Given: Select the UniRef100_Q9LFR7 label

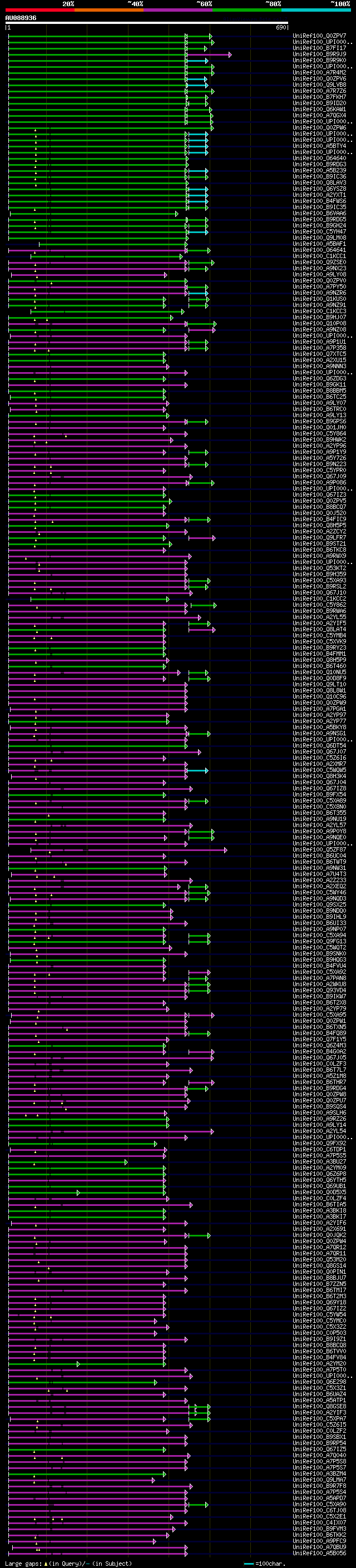Looking at the screenshot, I should (319, 537).
